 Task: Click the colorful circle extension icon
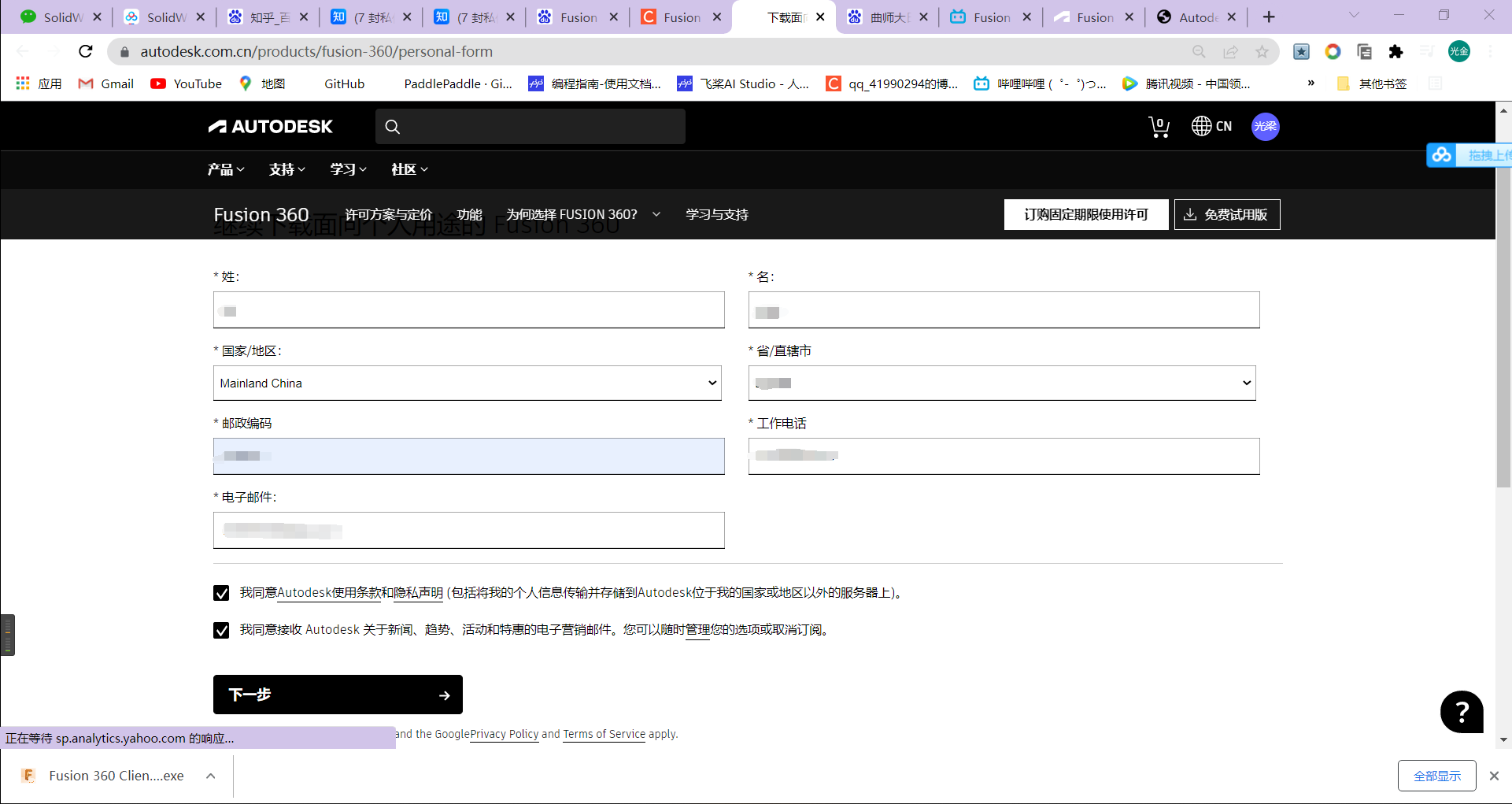click(1333, 52)
